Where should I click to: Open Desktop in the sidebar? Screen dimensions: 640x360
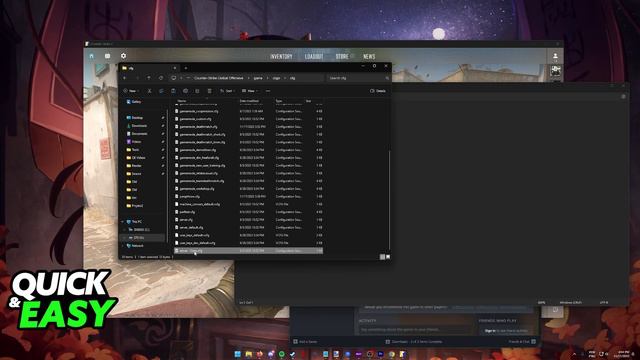click(135, 118)
